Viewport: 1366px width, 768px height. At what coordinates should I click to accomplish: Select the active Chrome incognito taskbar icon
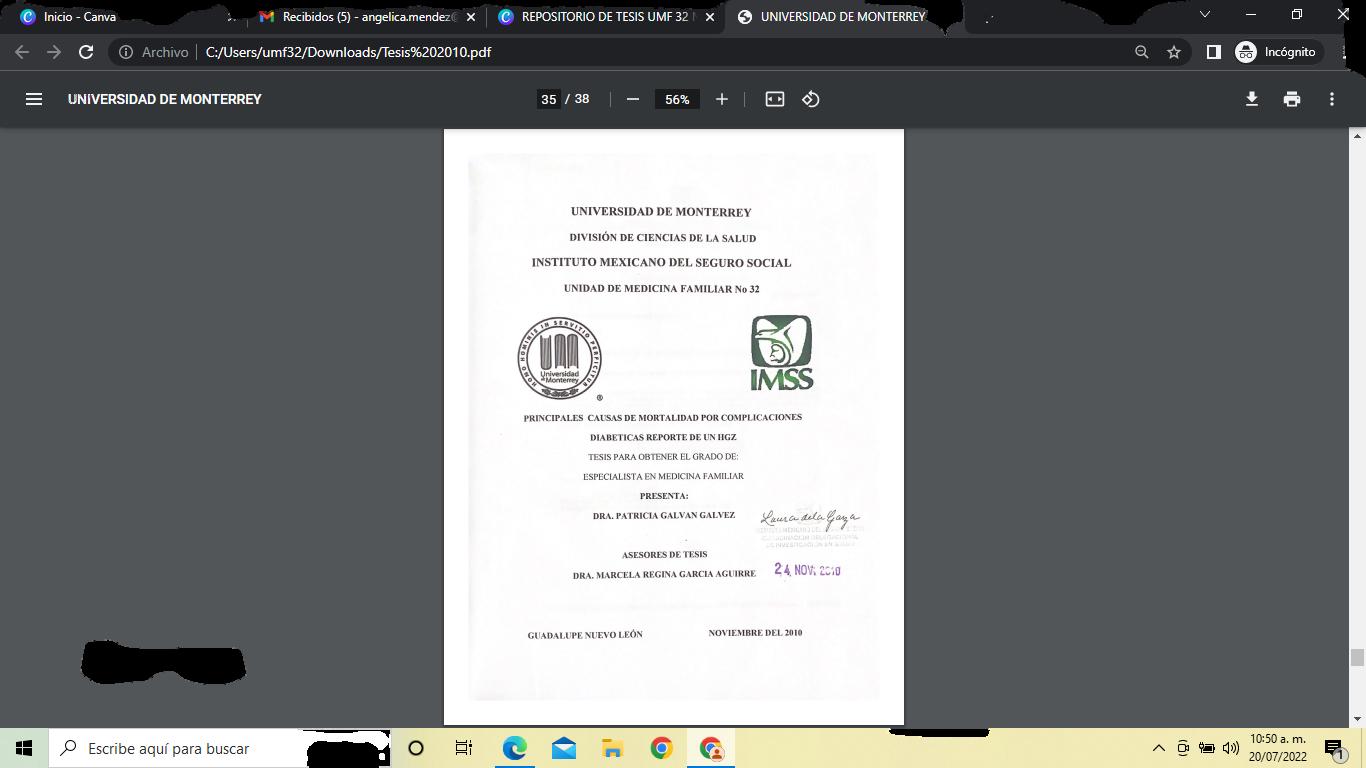click(711, 748)
